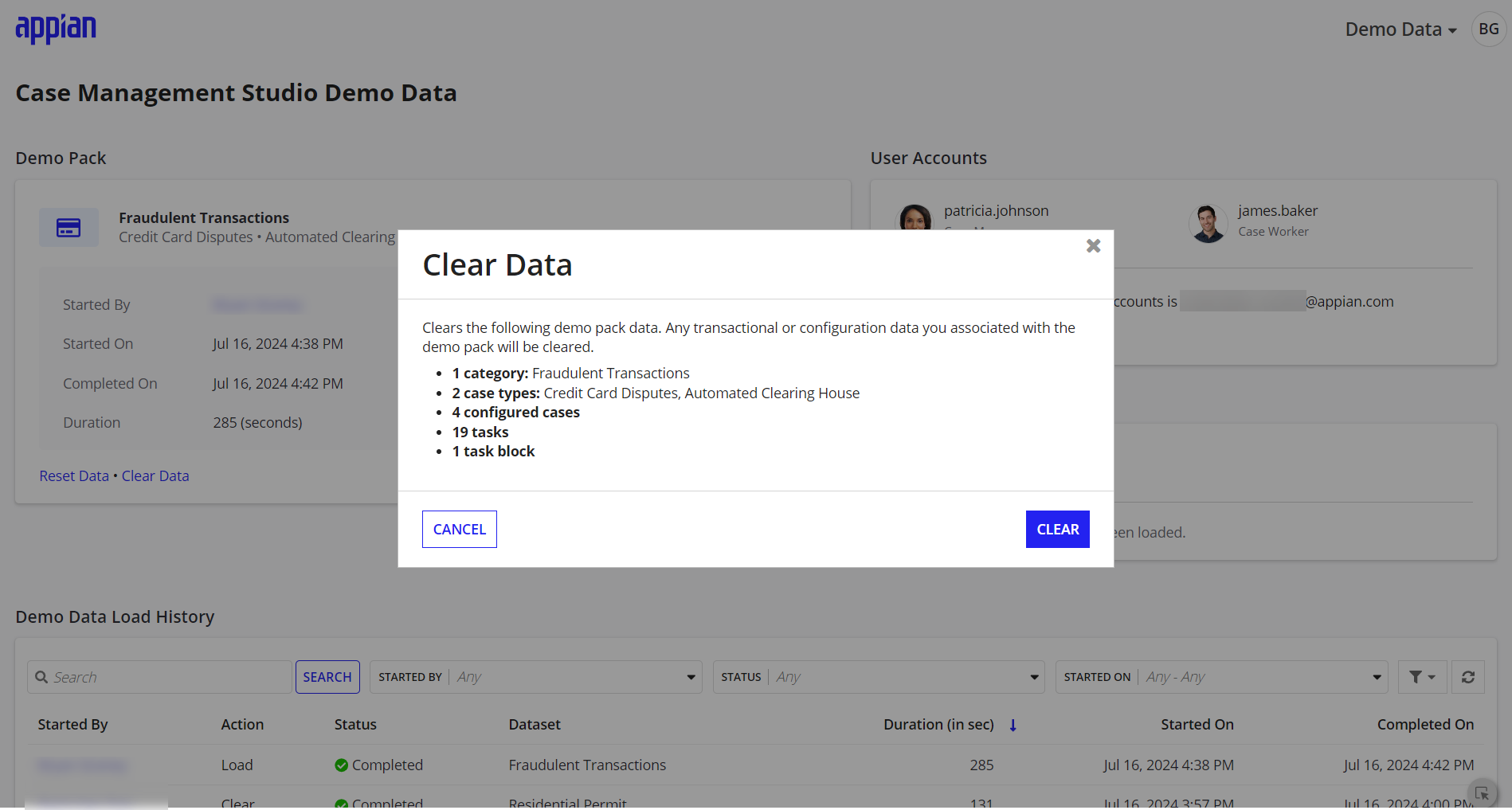Click Residential Permit dataset cell
Image resolution: width=1512 pixels, height=810 pixels.
click(567, 802)
